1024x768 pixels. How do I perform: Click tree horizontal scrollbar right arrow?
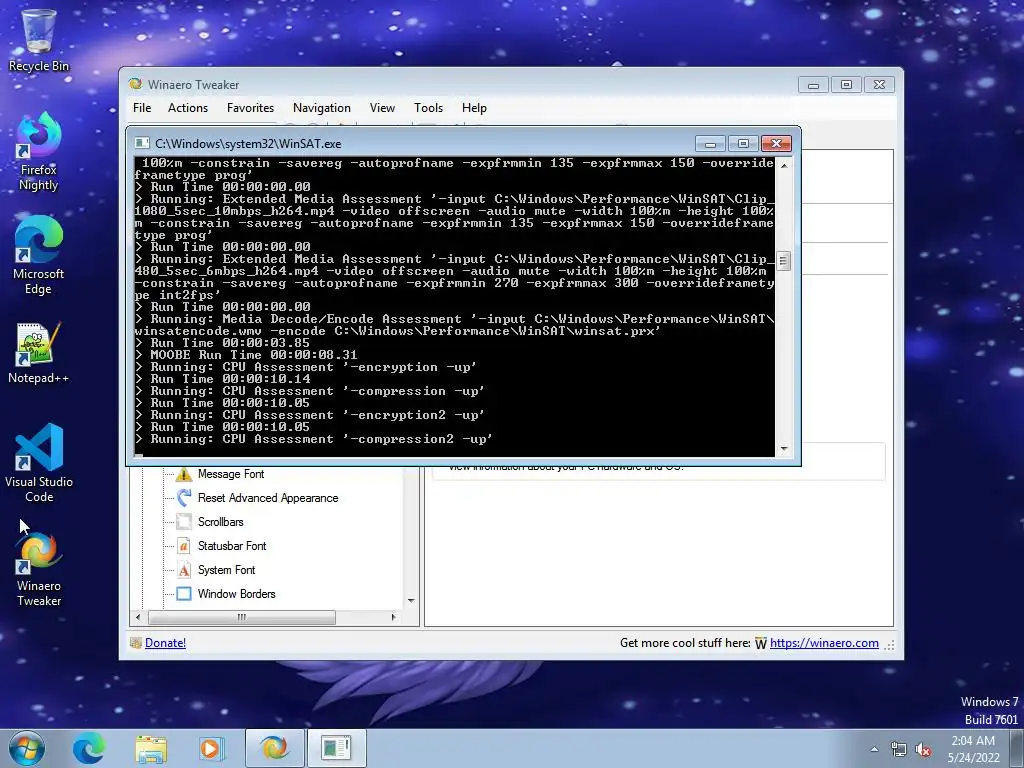(393, 617)
